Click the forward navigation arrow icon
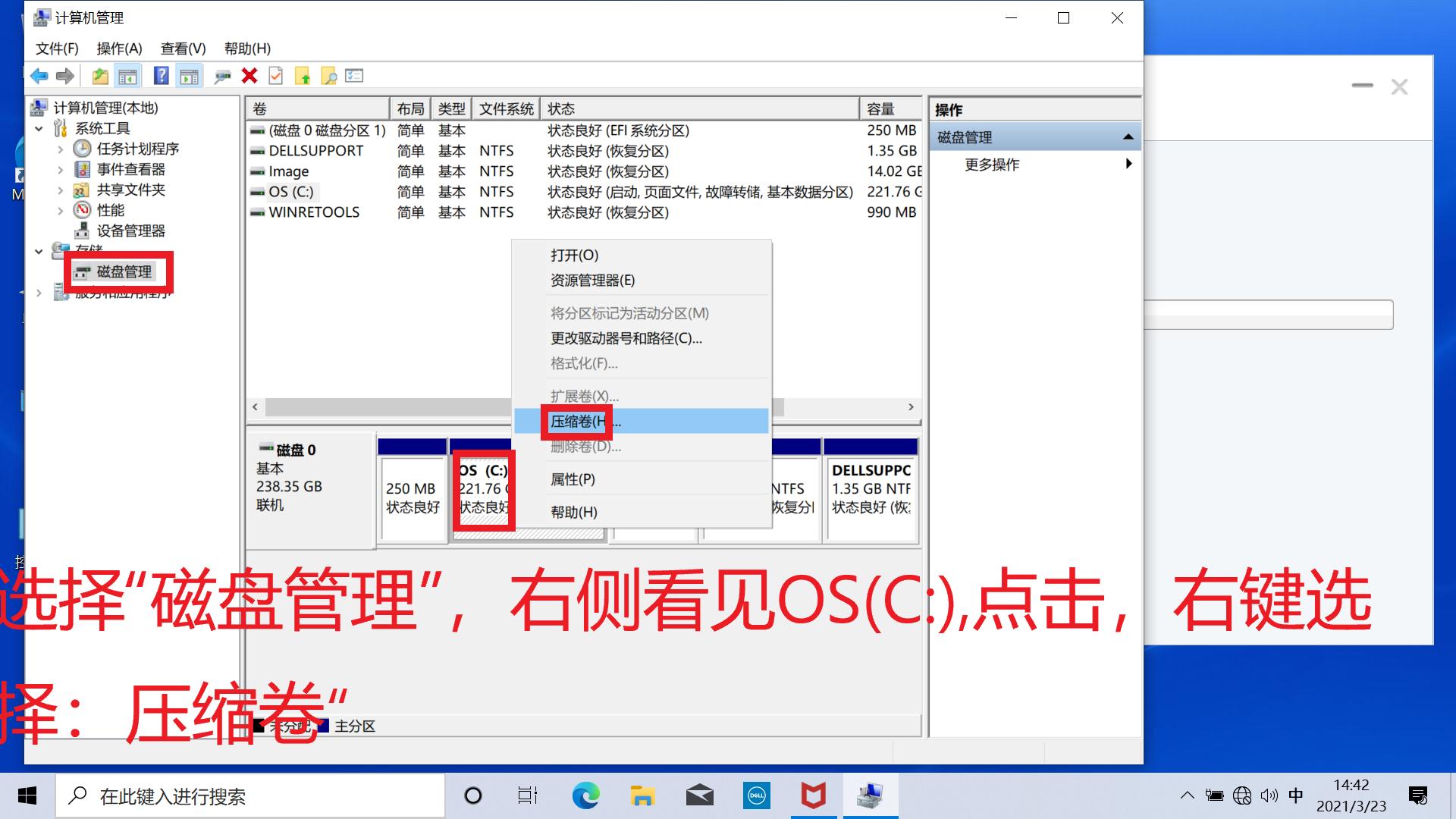This screenshot has height=819, width=1456. point(65,75)
